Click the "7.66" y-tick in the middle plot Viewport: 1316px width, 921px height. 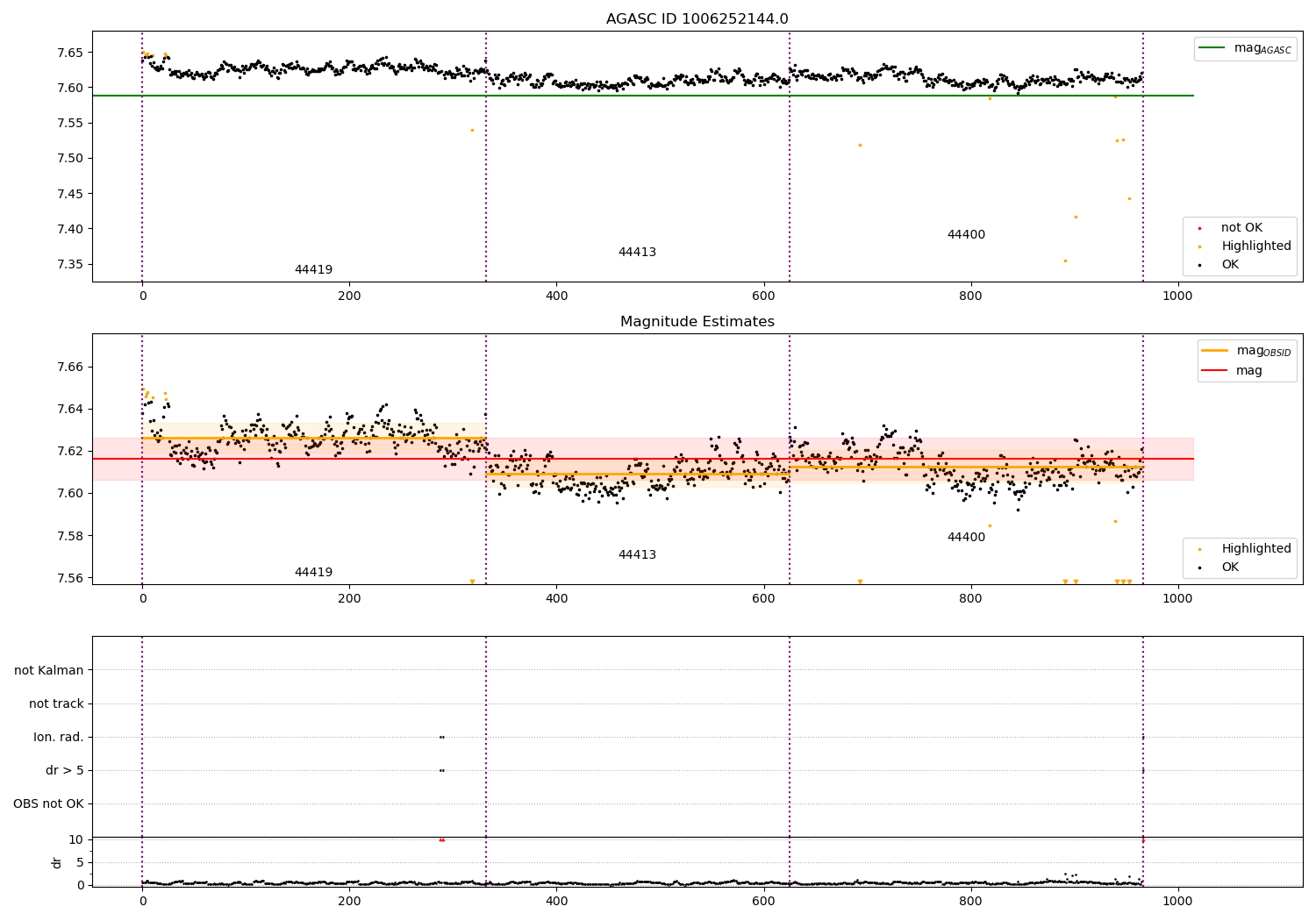click(69, 368)
